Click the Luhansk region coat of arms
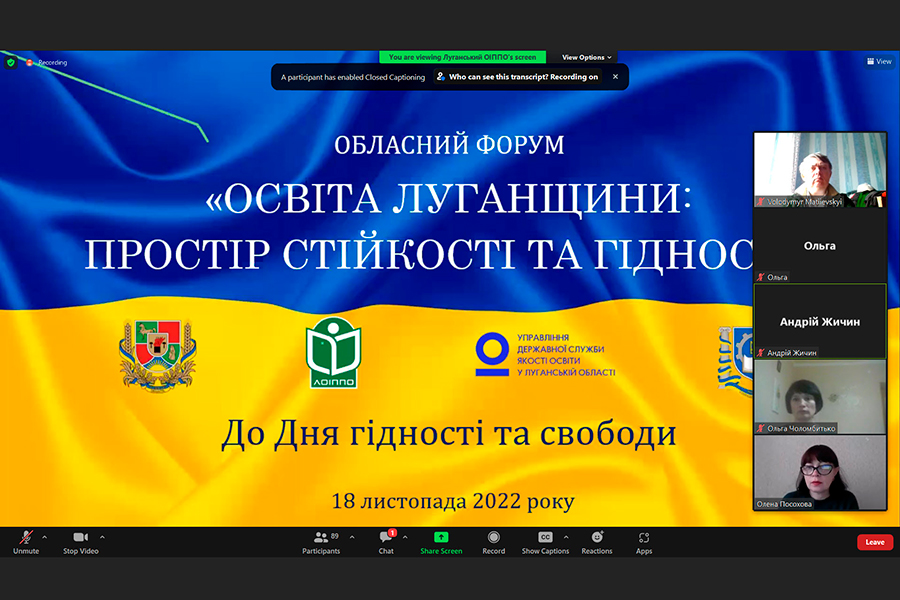Screen dimensions: 900x600 pos(158,356)
